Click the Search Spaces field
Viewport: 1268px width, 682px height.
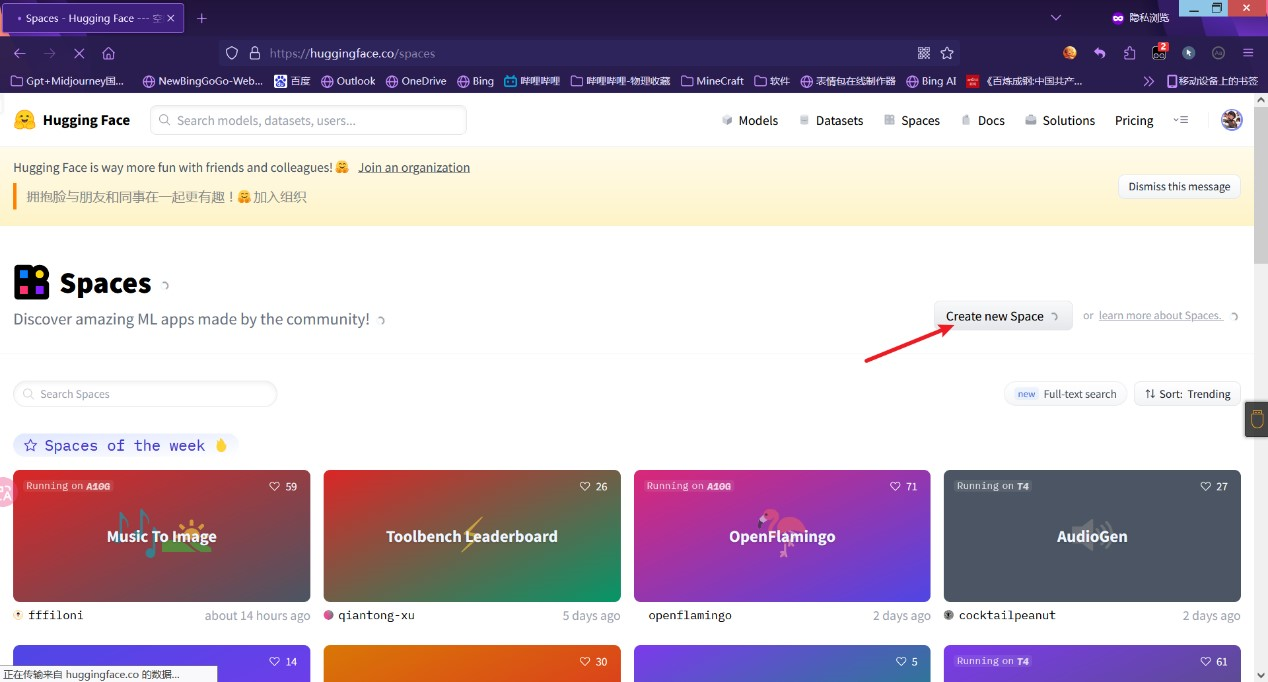click(x=145, y=394)
